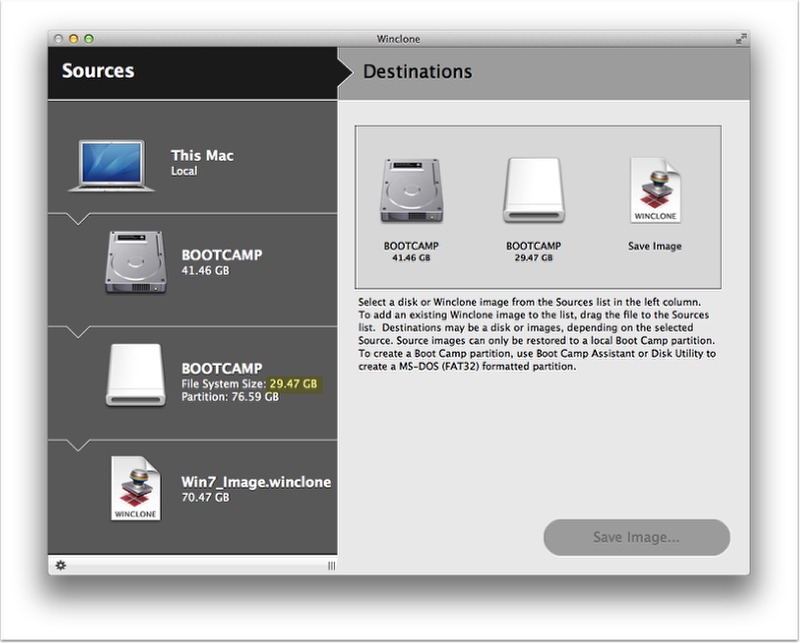800x643 pixels.
Task: Click the Destinations header
Action: pyautogui.click(x=417, y=71)
